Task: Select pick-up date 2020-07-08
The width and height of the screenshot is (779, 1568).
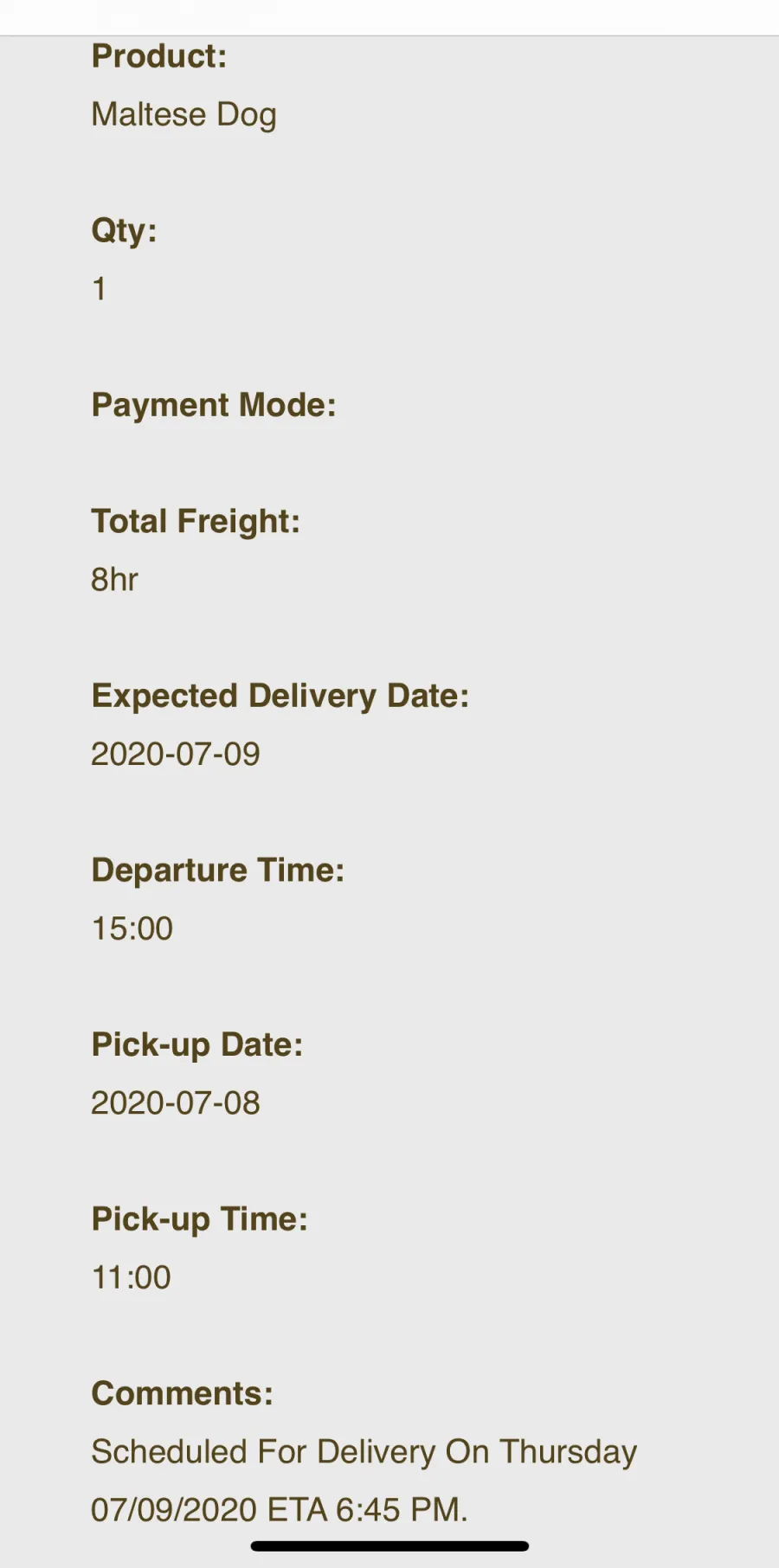Action: pos(176,1103)
